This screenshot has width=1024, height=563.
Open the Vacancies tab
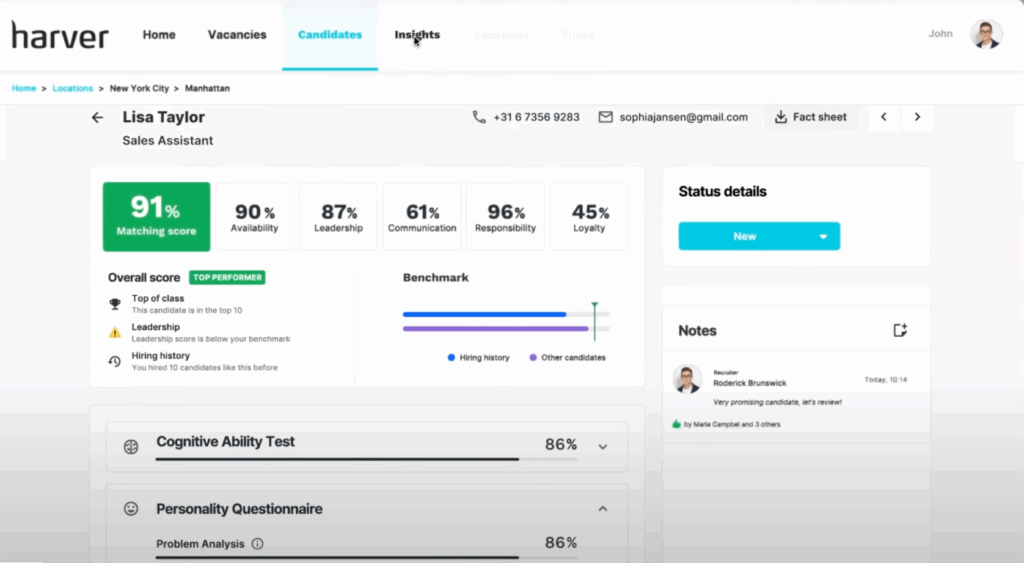(x=237, y=35)
